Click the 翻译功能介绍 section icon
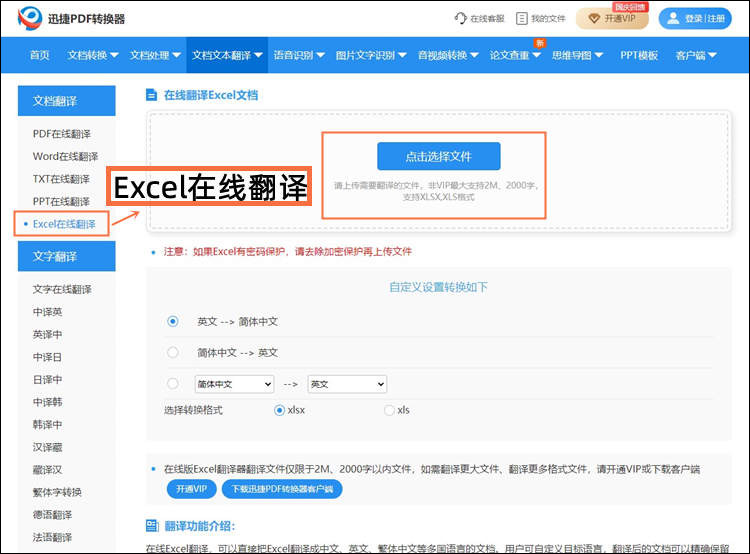Screen dimensions: 750x554 coord(152,526)
